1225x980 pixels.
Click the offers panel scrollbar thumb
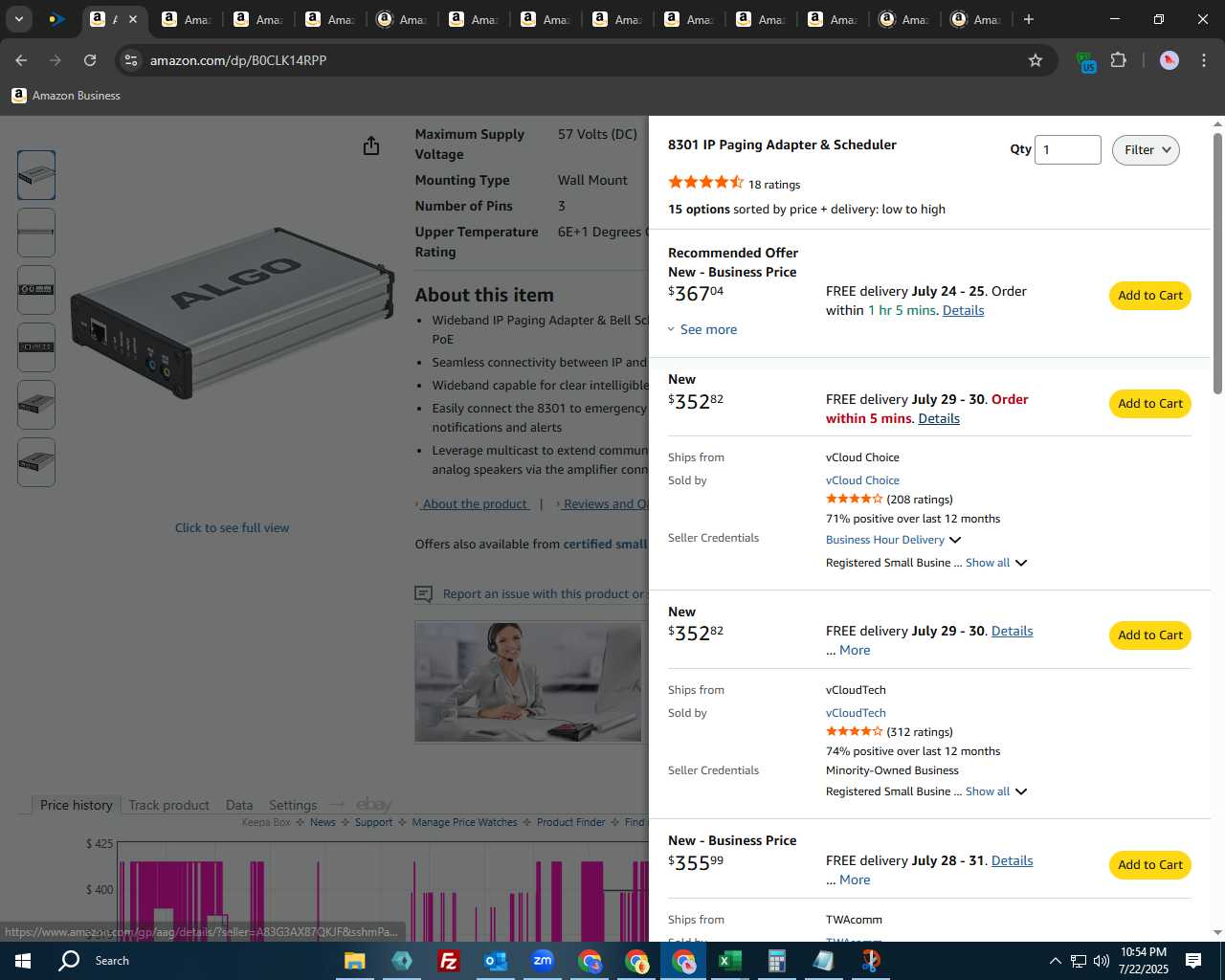coord(1217,263)
